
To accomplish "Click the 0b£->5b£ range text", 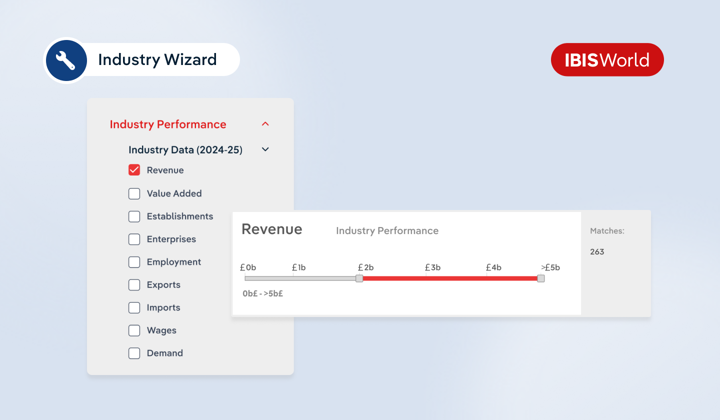I will coord(263,294).
